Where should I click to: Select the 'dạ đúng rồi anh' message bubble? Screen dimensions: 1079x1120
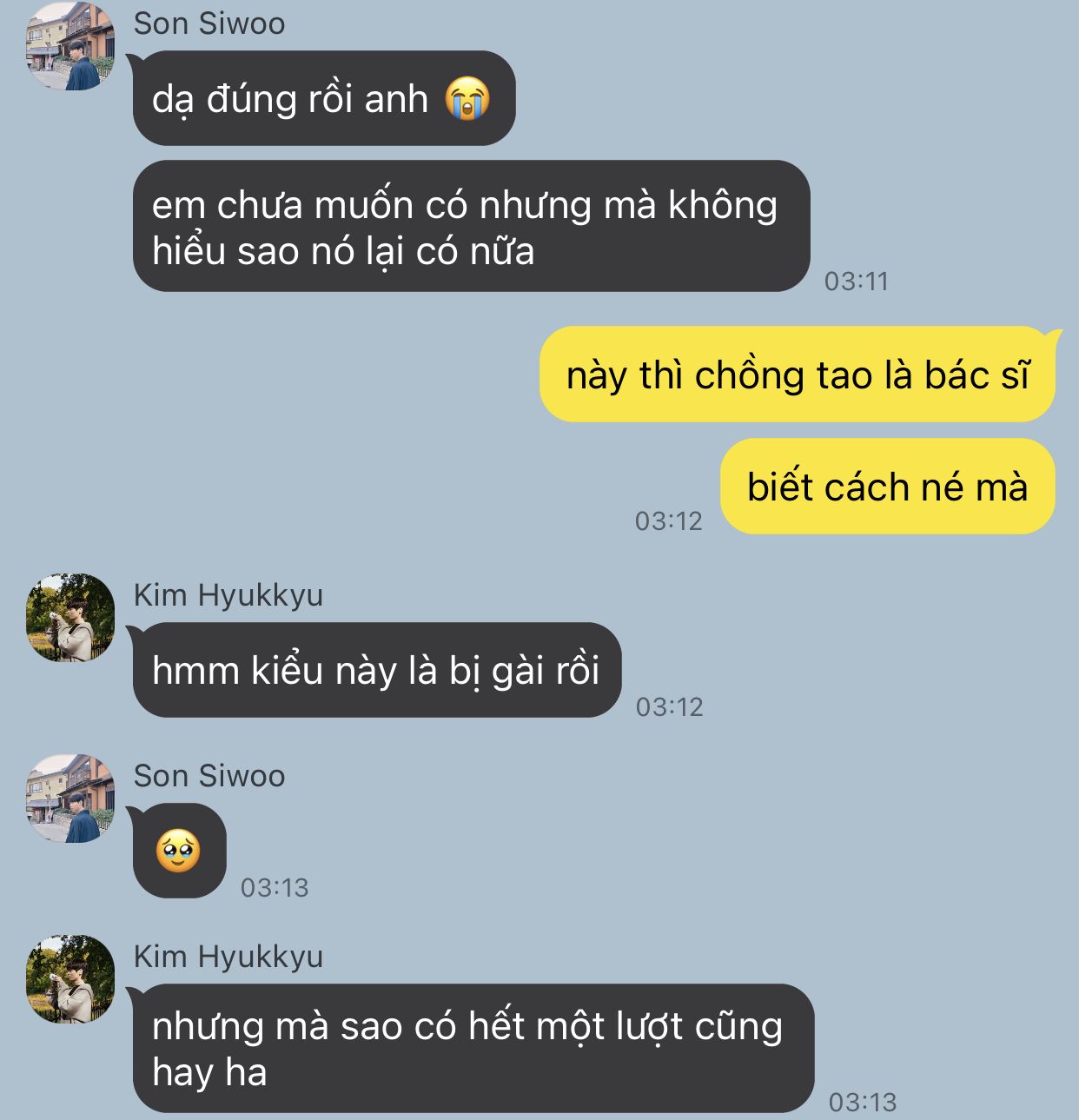click(x=324, y=98)
